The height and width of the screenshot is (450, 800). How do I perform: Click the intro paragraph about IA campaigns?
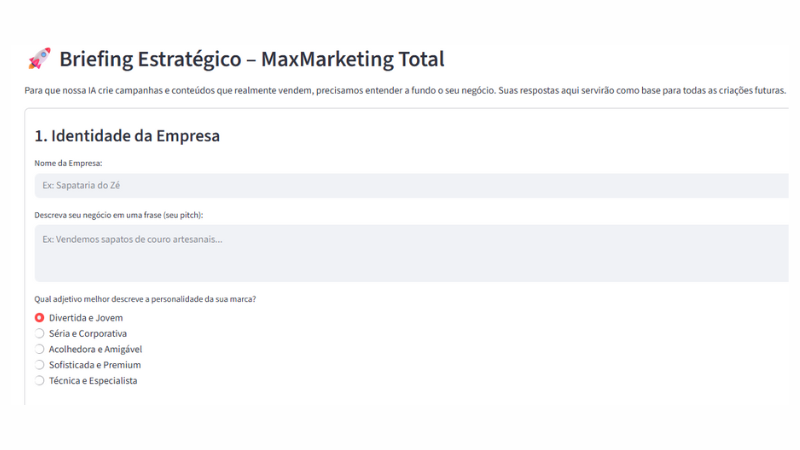(405, 90)
